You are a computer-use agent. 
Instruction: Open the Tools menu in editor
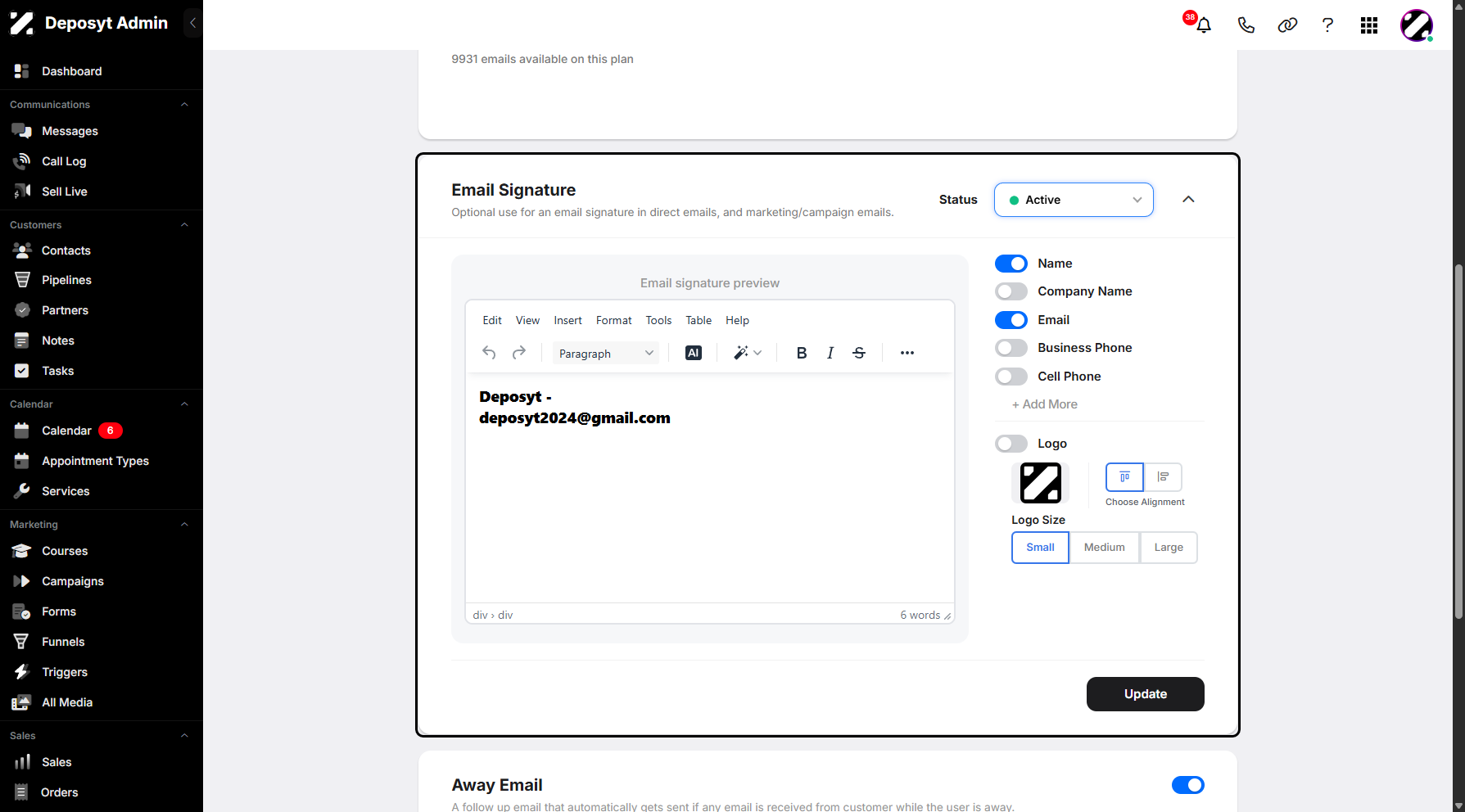coord(658,320)
